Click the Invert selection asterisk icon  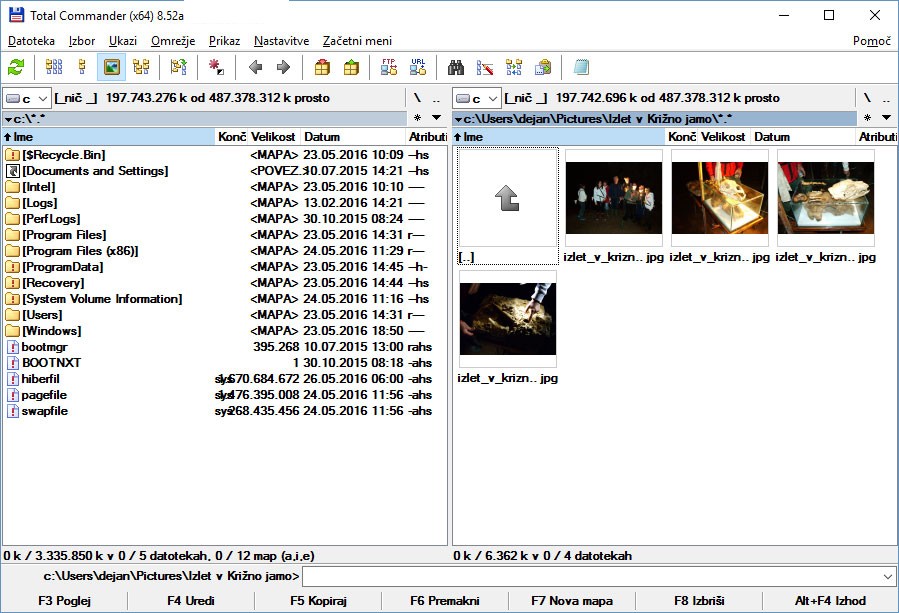[x=216, y=67]
